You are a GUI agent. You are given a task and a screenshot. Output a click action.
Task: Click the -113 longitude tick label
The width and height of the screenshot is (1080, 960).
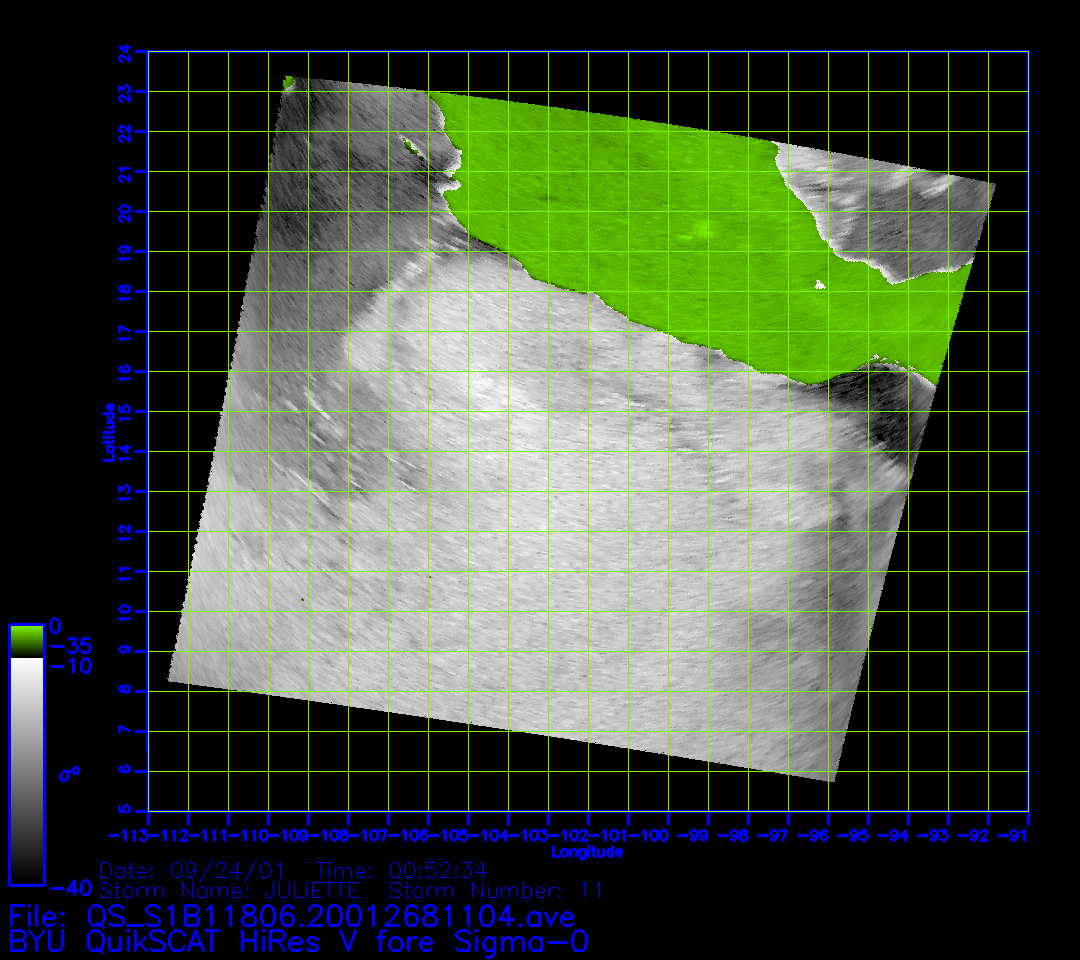pos(133,835)
